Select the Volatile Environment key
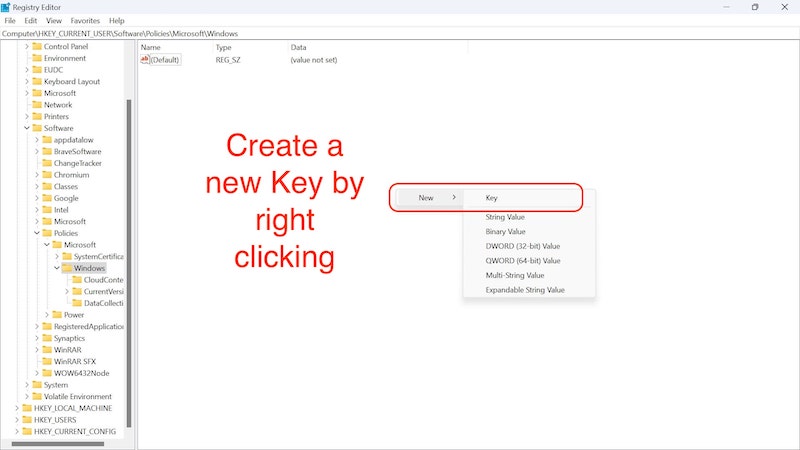800x450 pixels. (x=78, y=396)
